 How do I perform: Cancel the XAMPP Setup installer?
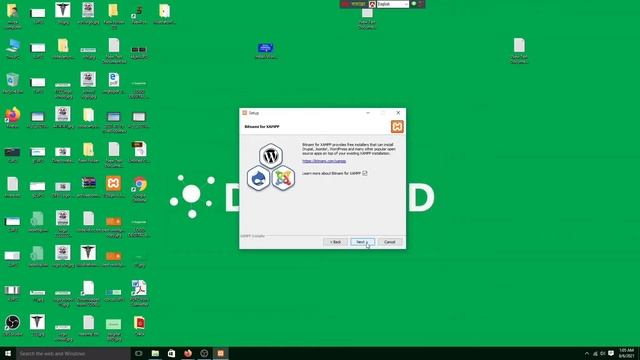coord(390,242)
